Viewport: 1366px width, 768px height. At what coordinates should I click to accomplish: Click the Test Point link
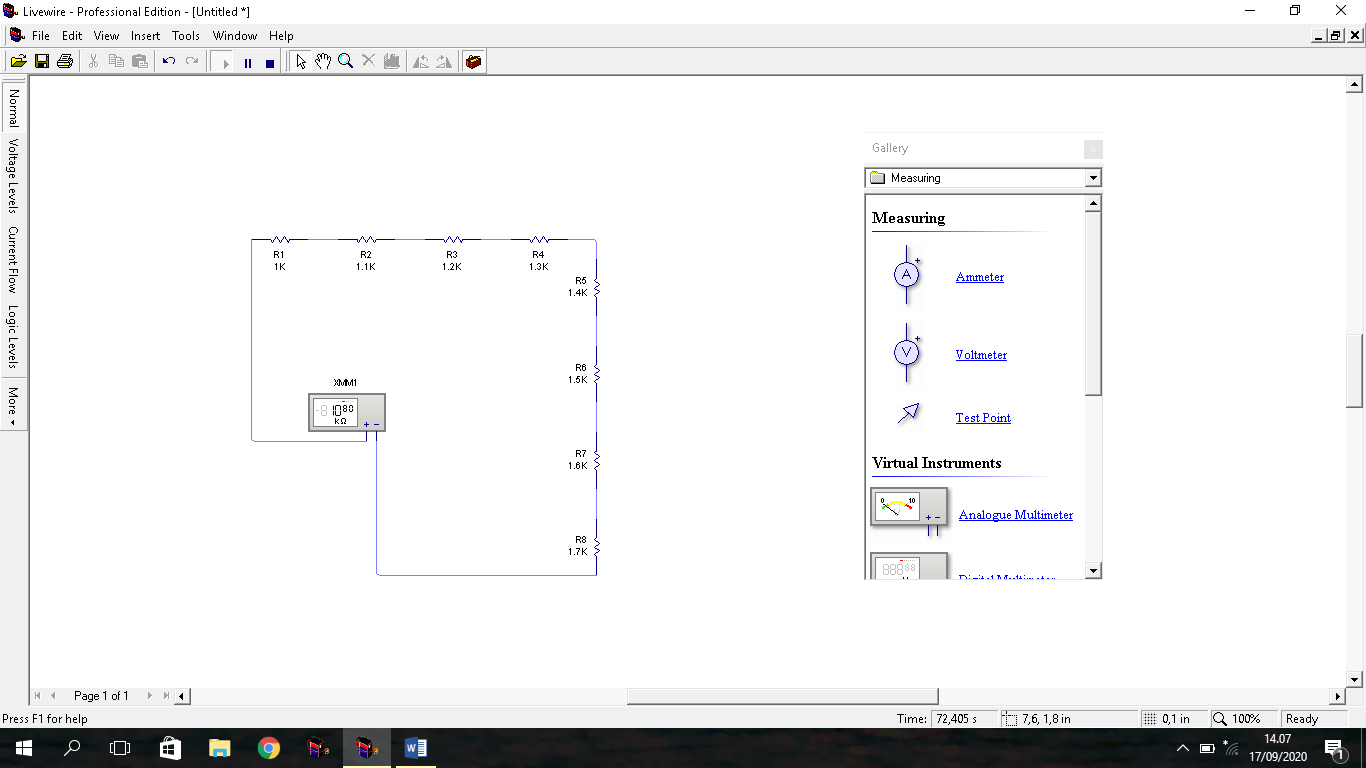(983, 418)
